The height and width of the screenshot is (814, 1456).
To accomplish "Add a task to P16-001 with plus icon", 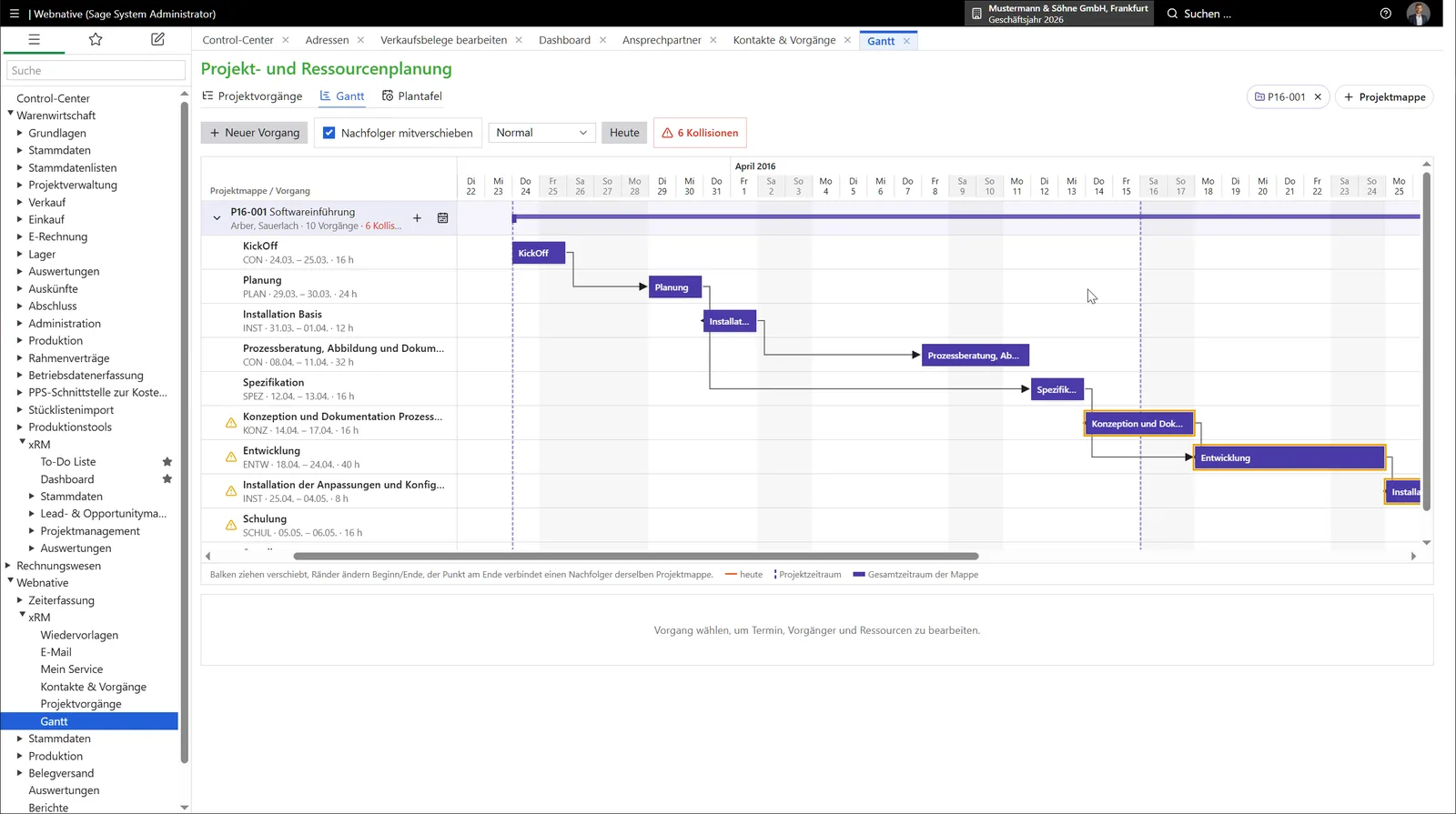I will pos(417,218).
